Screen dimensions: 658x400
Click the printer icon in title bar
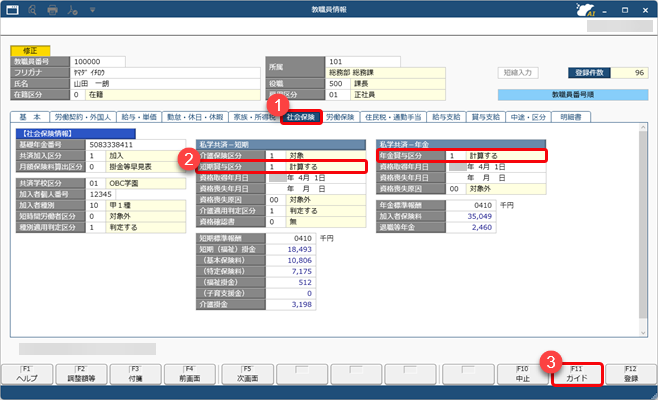click(52, 9)
